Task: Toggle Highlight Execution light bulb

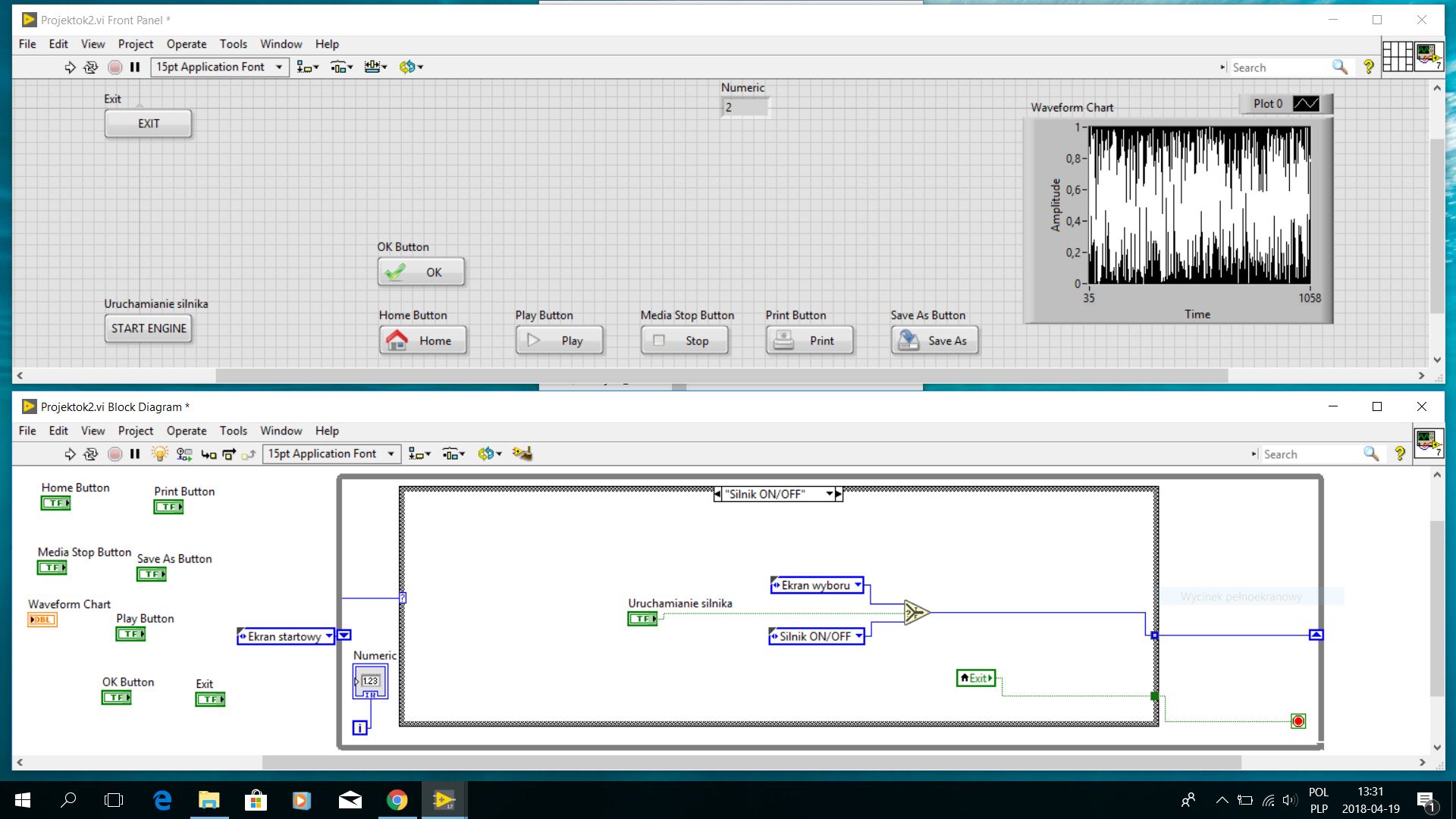Action: click(159, 454)
